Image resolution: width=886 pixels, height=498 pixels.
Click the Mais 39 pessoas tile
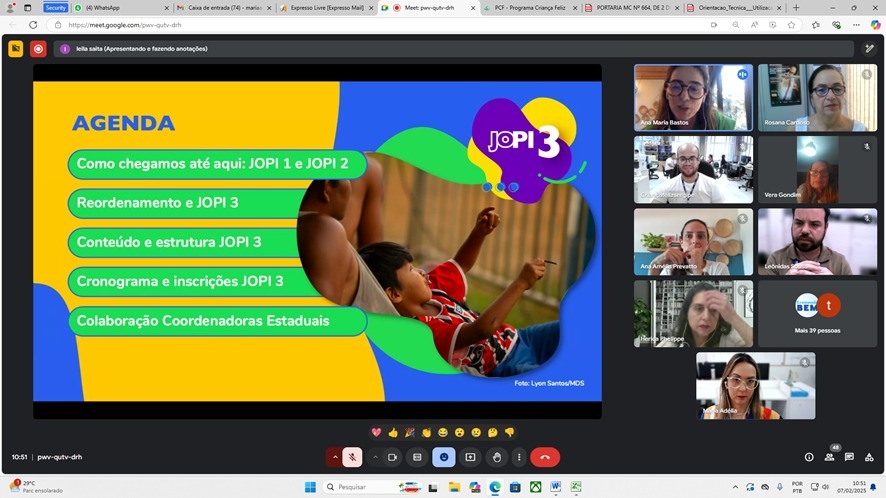click(817, 313)
